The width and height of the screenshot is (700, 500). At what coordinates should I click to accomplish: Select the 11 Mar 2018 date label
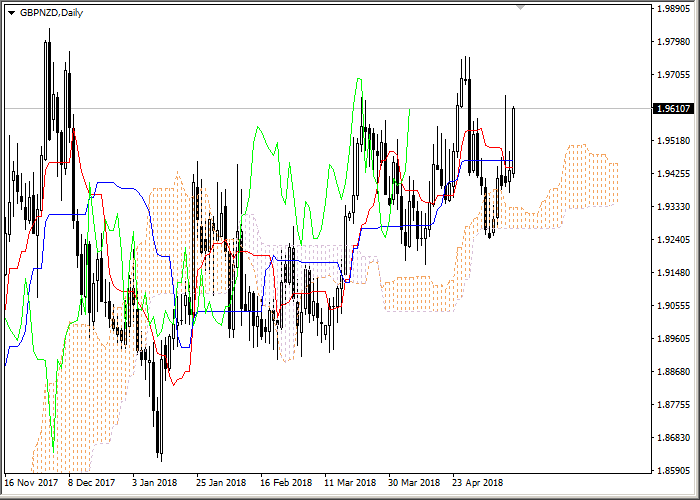[x=350, y=481]
